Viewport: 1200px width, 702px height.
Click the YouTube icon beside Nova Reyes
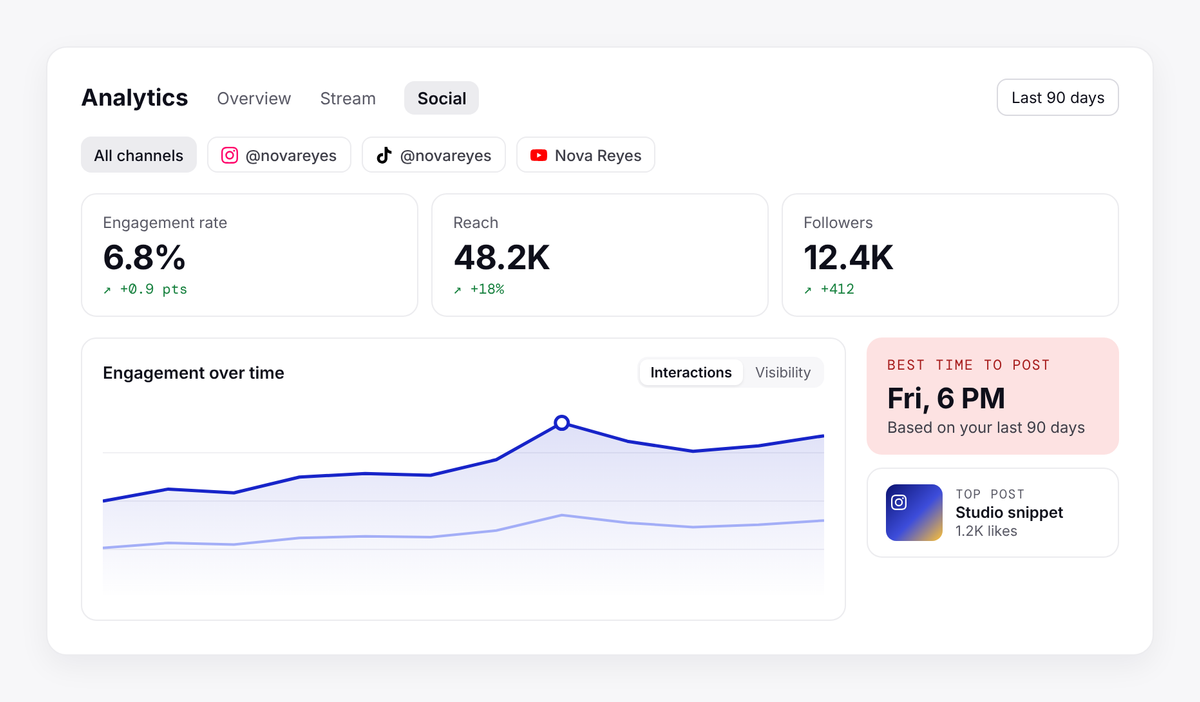(x=539, y=155)
